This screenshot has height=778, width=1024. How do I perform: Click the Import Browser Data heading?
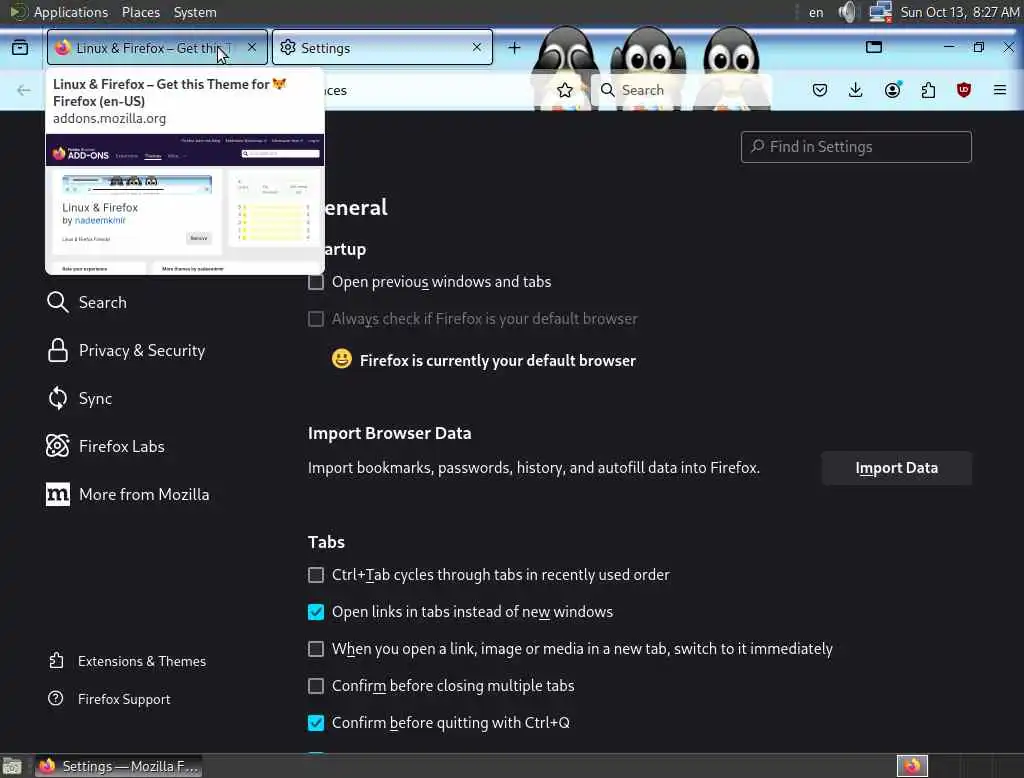(389, 433)
